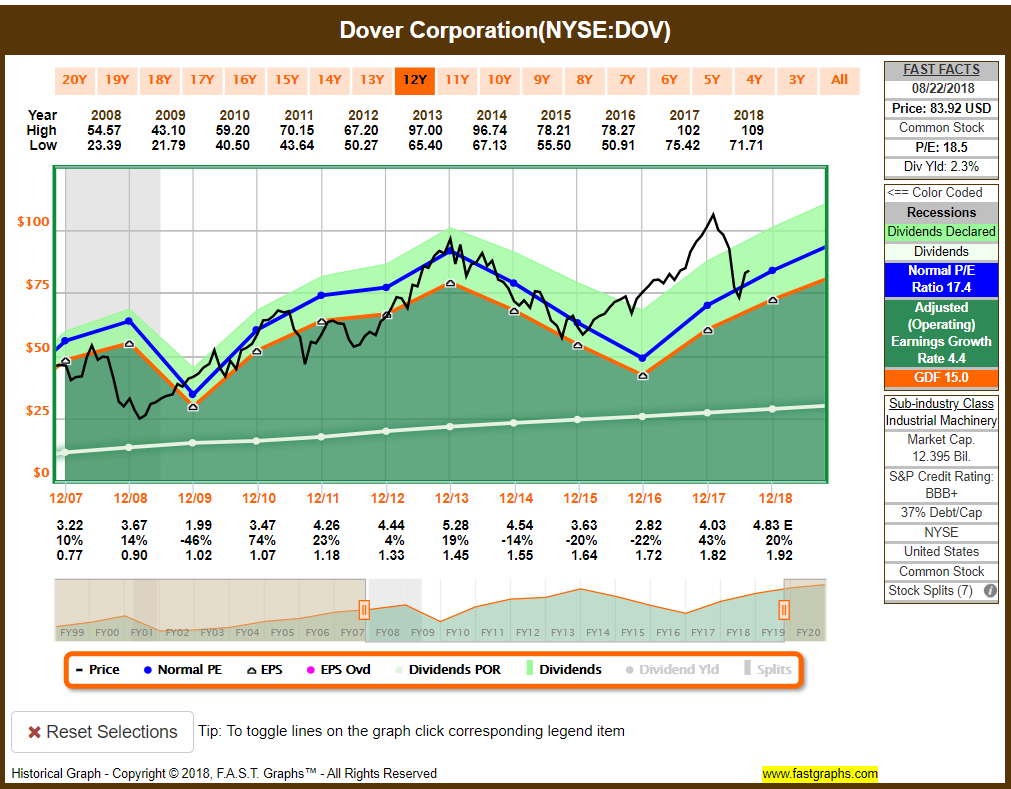The width and height of the screenshot is (1011, 789).
Task: Click the Dover Corporation(NYSE:DOV) title
Action: point(505,30)
